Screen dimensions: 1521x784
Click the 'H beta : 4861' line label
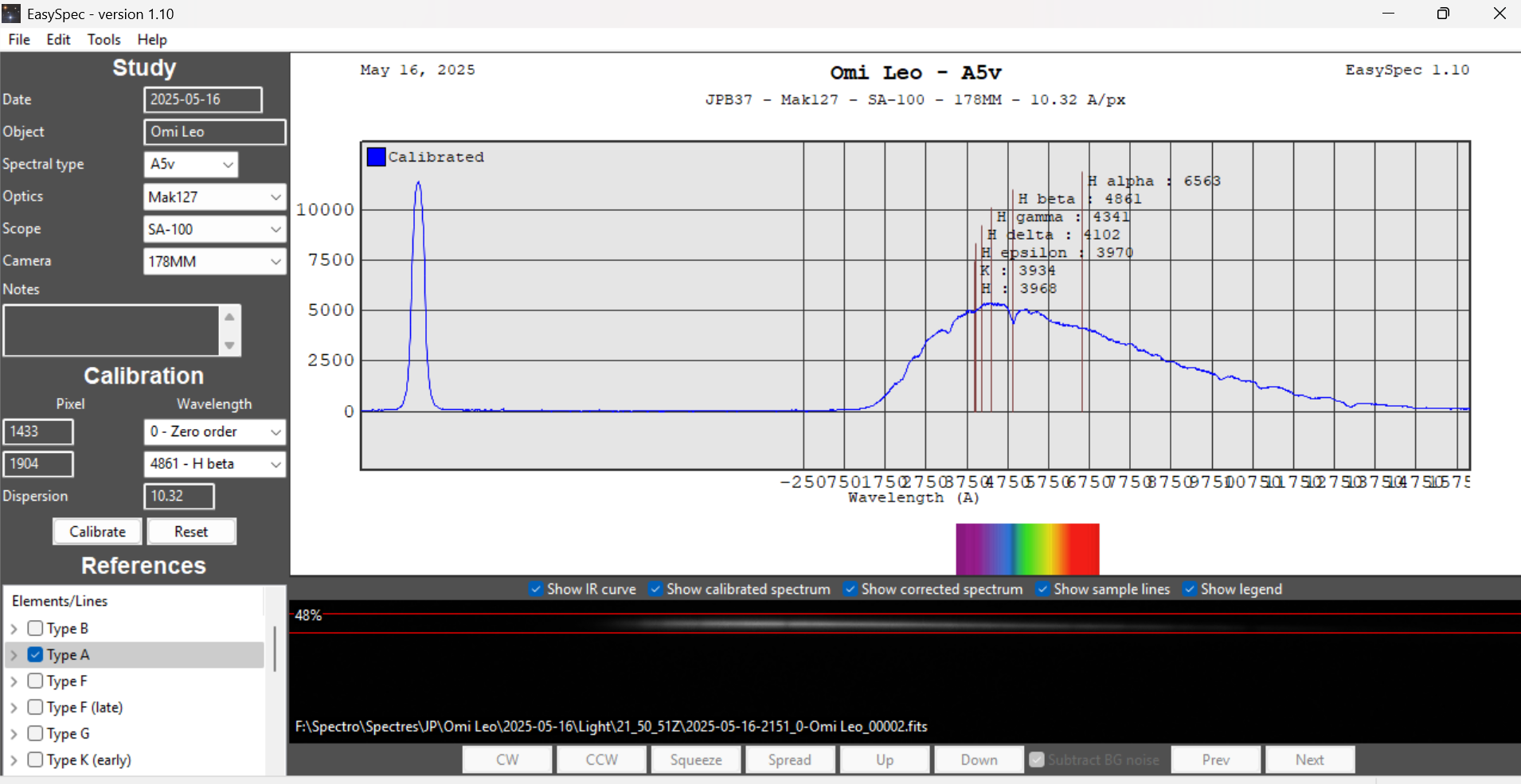pos(1080,199)
